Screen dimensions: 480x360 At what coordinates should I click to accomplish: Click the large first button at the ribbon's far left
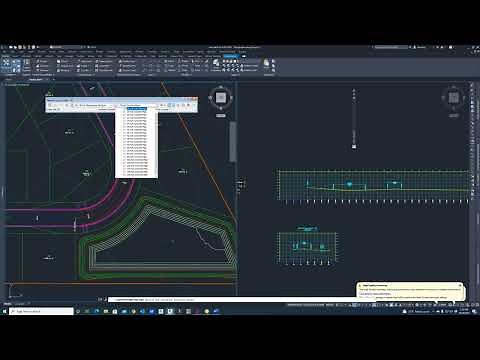(x=6, y=65)
